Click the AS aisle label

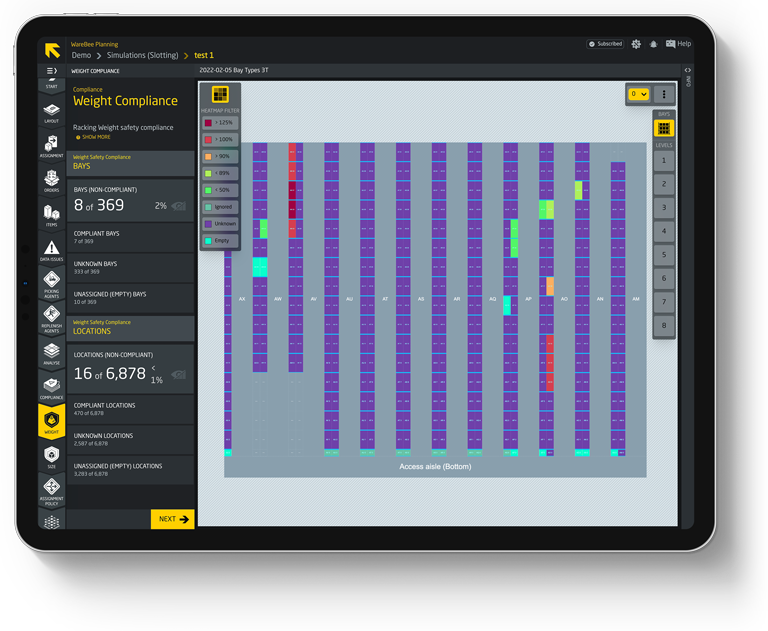click(421, 299)
